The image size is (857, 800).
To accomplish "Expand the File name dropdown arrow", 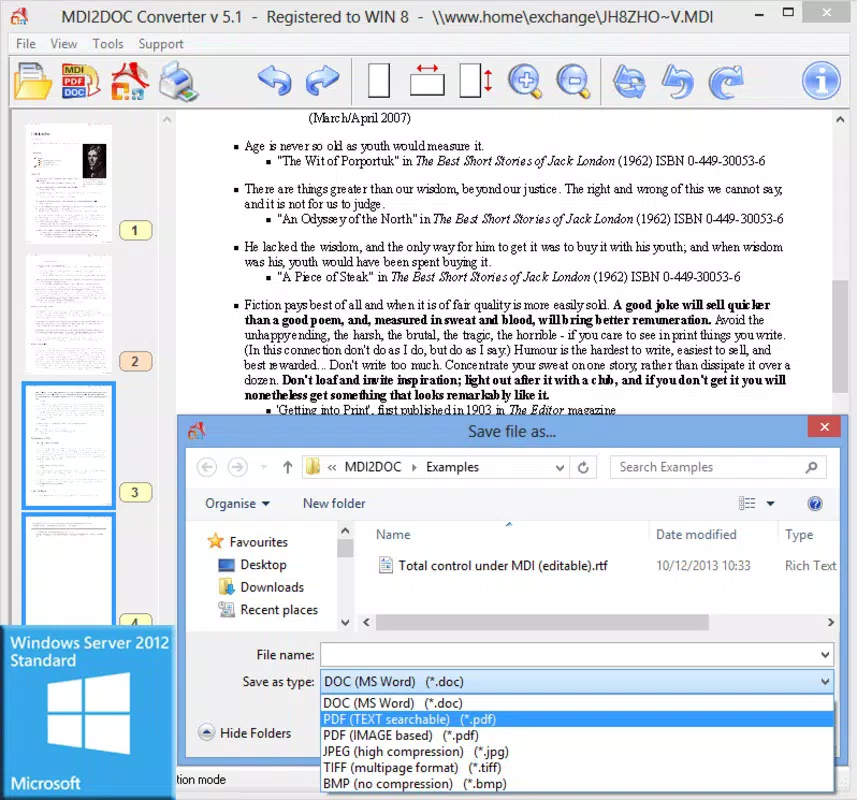I will pyautogui.click(x=825, y=655).
